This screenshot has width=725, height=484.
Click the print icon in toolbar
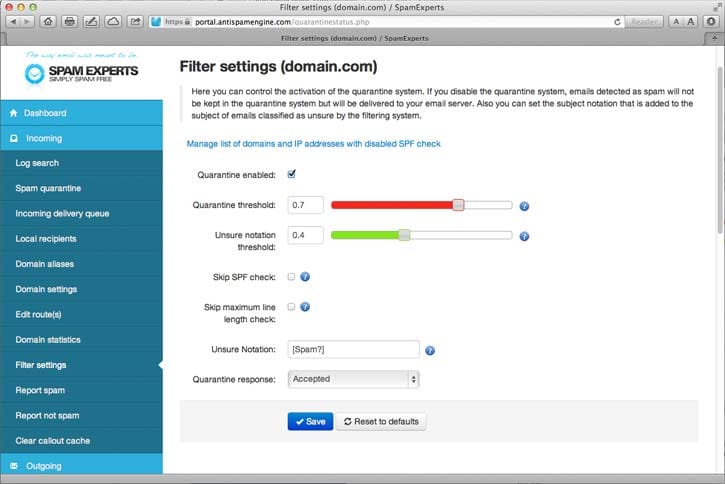[x=70, y=21]
